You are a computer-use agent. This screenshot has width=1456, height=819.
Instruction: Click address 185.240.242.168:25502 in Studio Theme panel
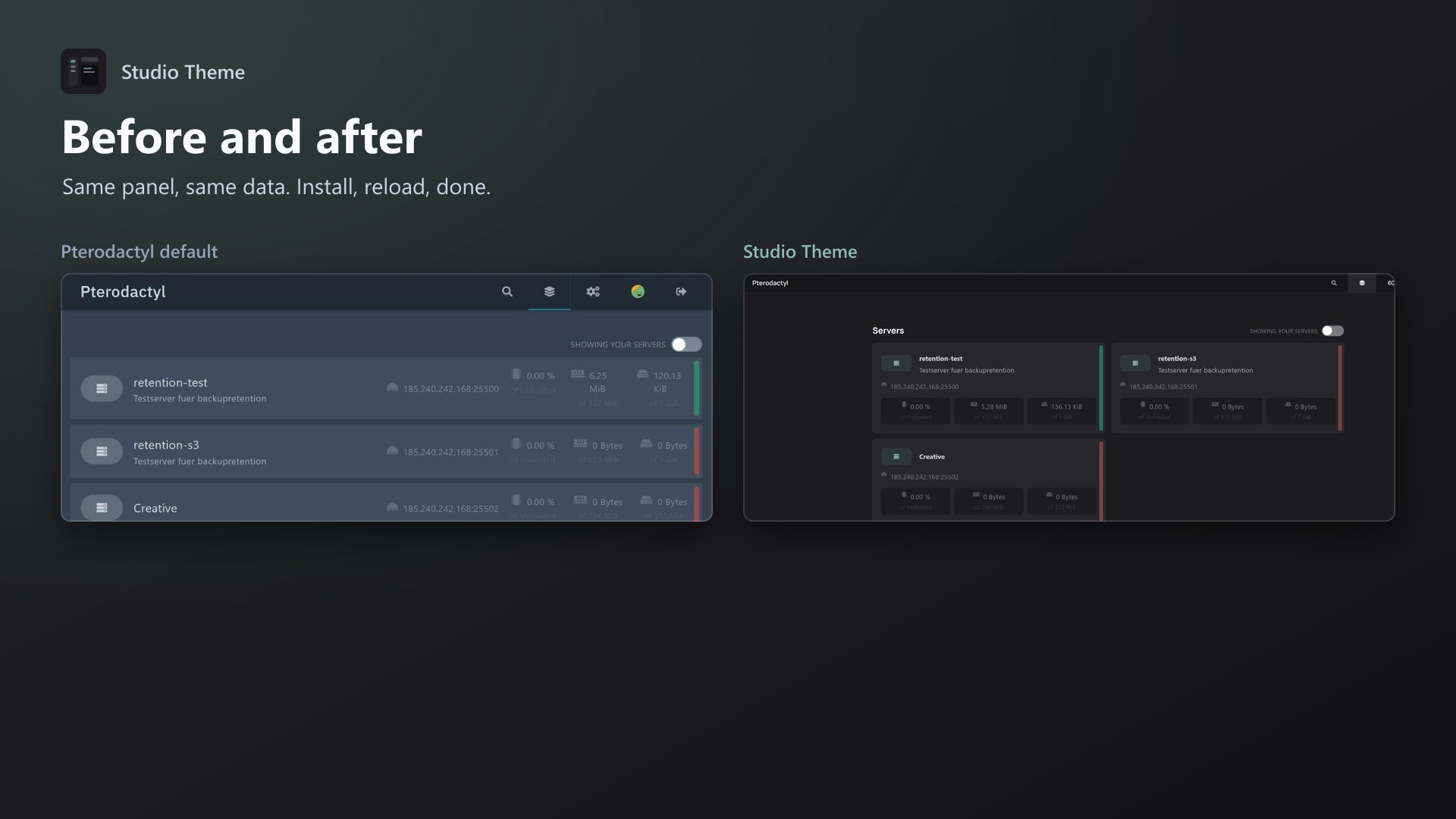(x=924, y=477)
